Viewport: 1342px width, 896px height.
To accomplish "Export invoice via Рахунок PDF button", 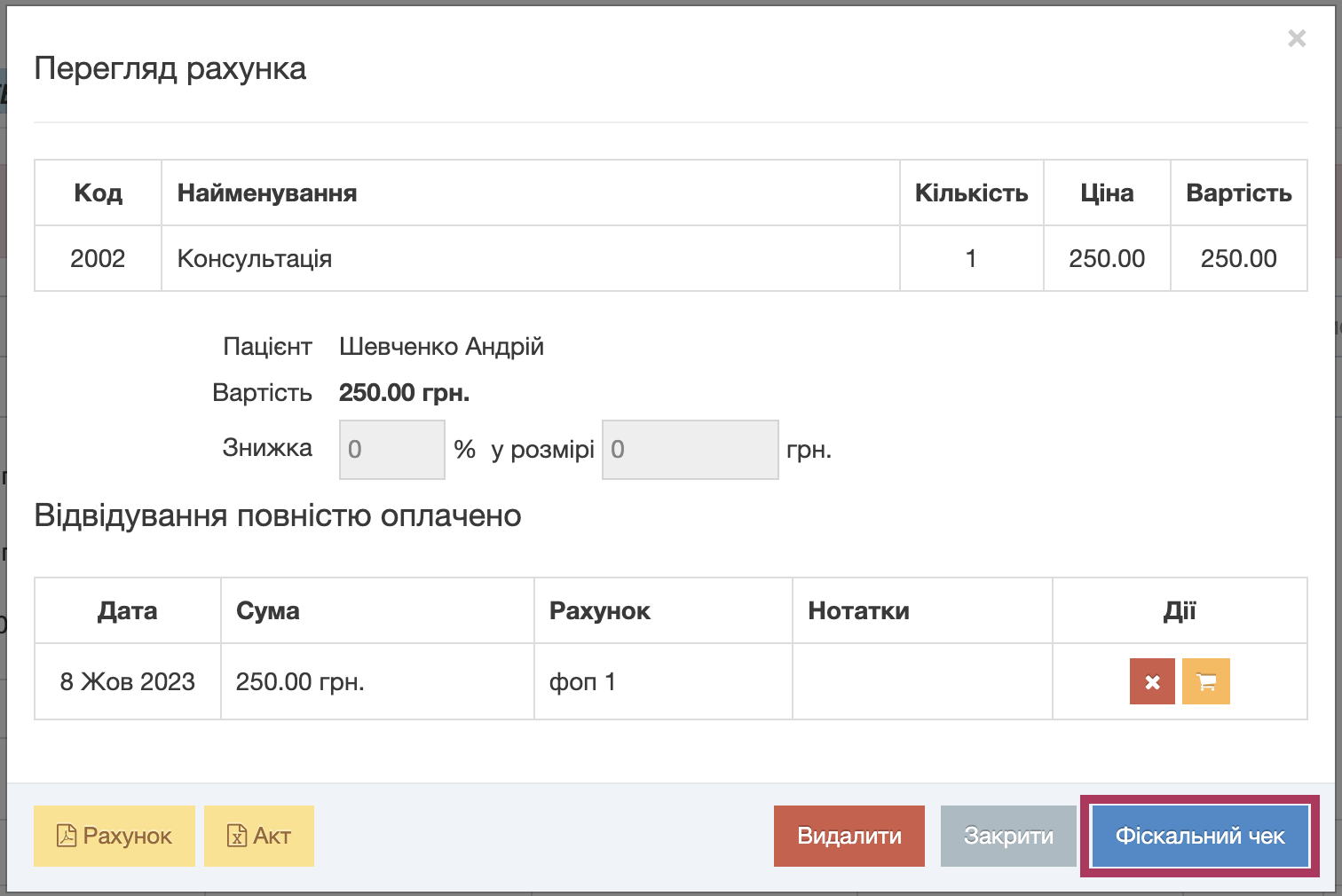I will click(114, 836).
